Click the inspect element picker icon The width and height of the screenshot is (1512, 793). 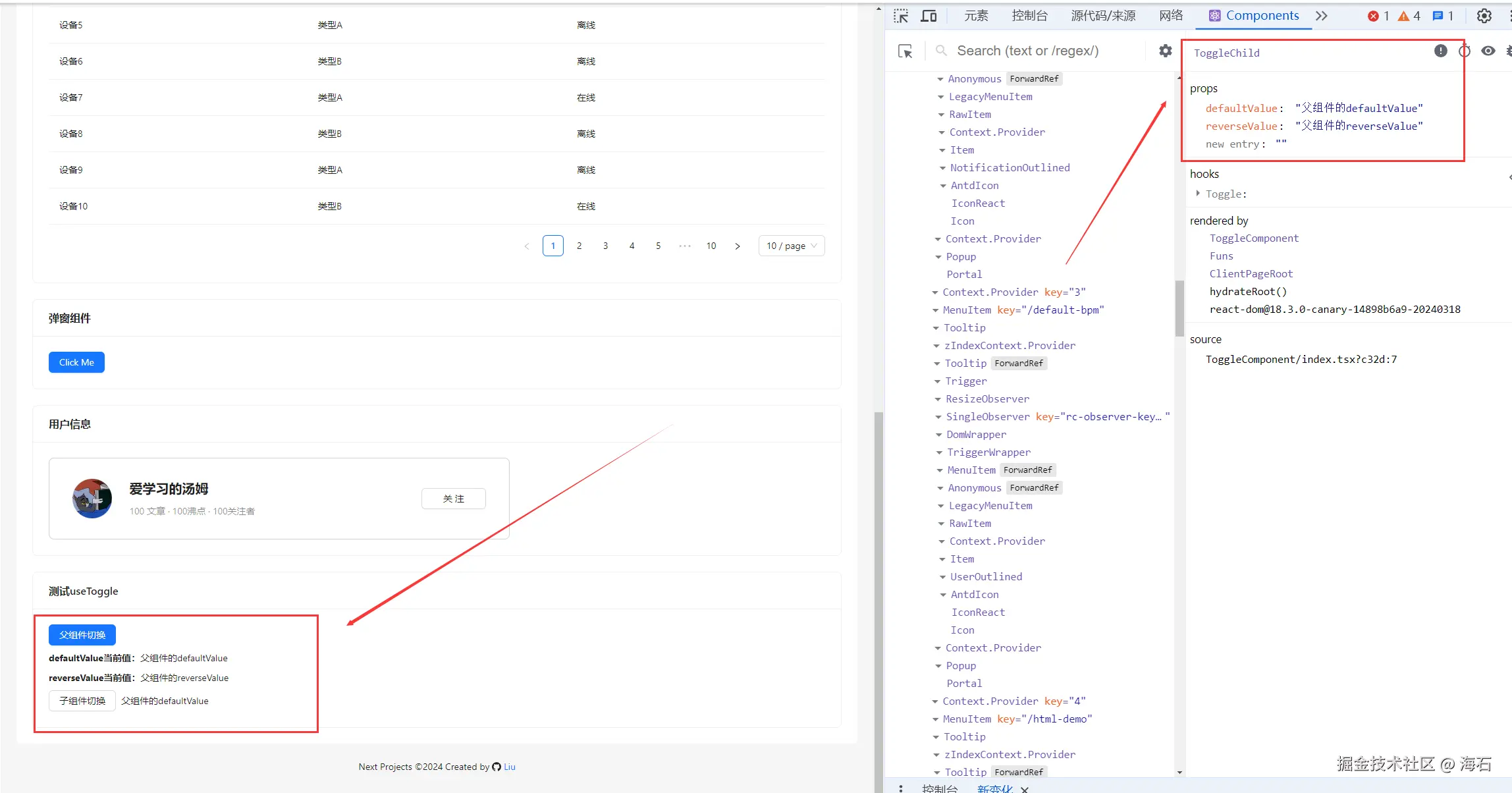tap(901, 16)
